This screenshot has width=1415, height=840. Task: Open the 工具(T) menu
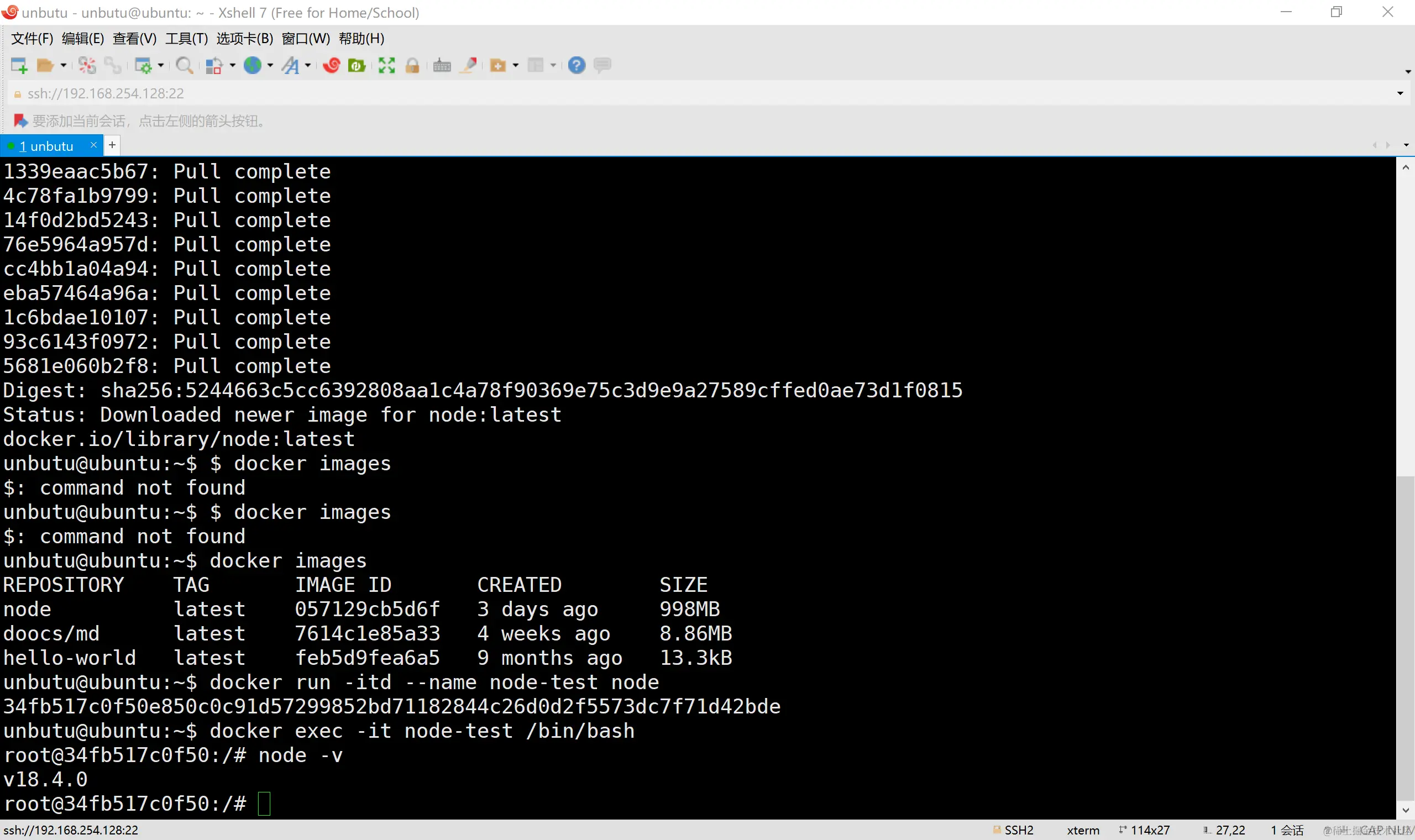pyautogui.click(x=186, y=39)
